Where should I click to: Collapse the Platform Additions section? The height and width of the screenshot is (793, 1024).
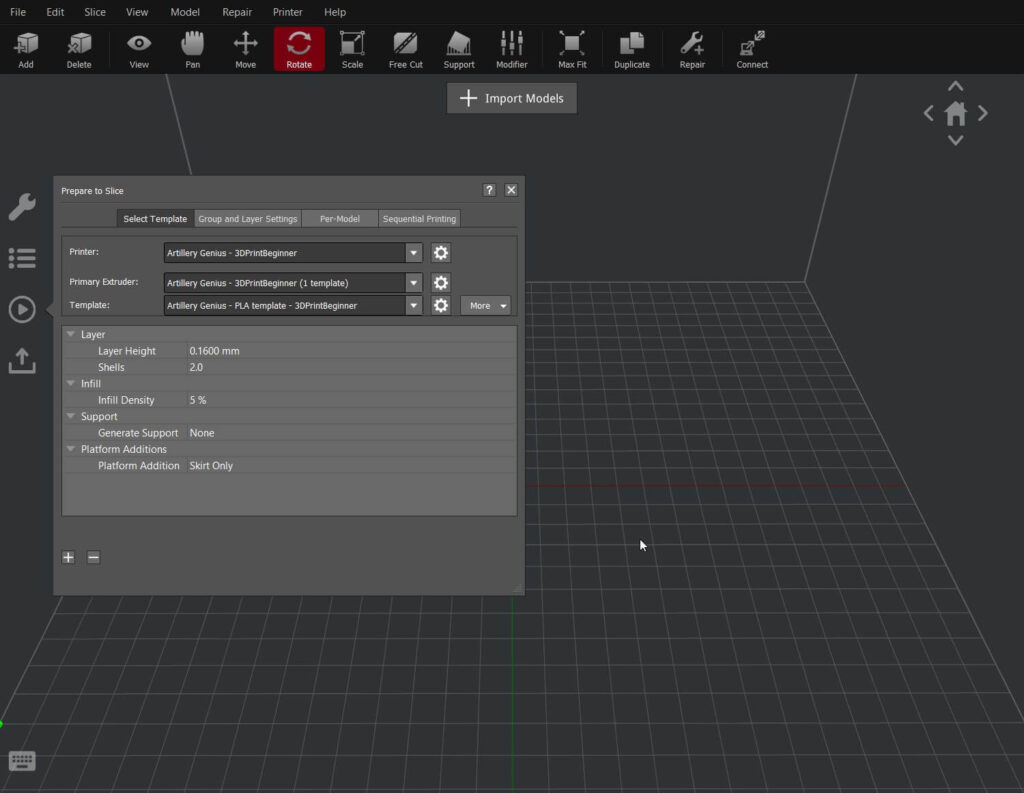coord(70,449)
